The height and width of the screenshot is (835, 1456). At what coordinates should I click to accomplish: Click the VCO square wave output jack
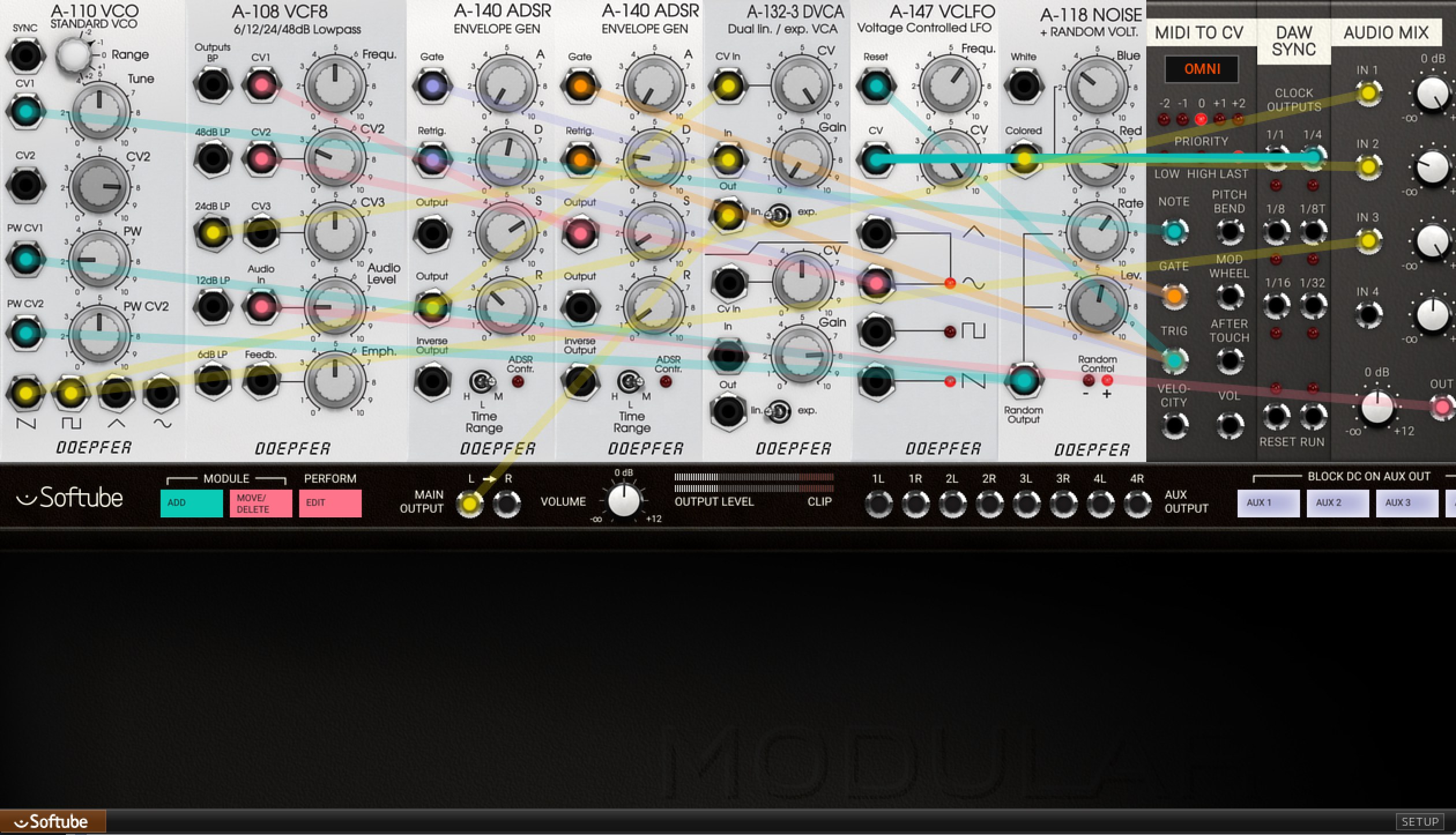click(70, 393)
